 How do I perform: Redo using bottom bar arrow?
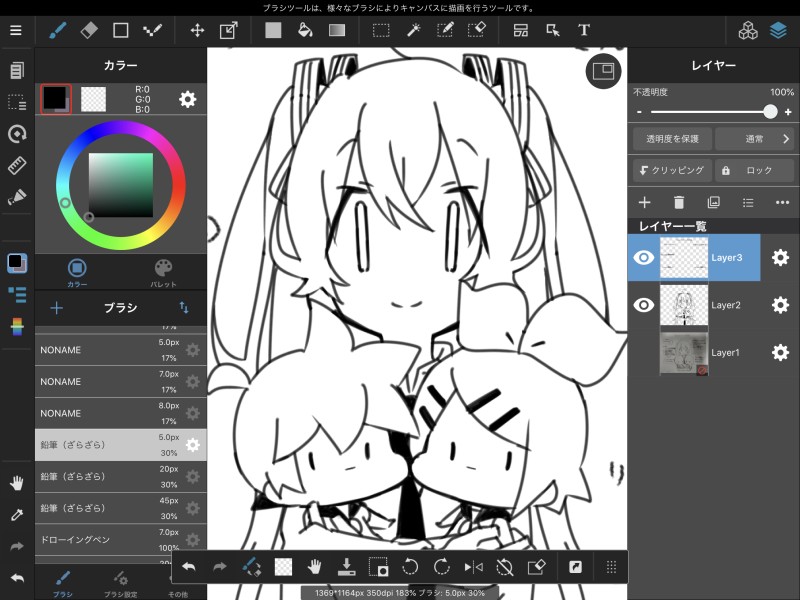[x=220, y=567]
